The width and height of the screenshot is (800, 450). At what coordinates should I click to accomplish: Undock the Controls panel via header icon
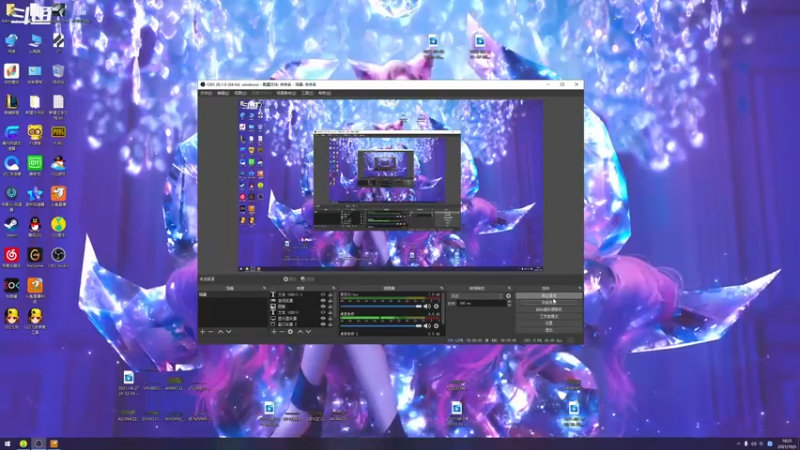click(x=580, y=288)
